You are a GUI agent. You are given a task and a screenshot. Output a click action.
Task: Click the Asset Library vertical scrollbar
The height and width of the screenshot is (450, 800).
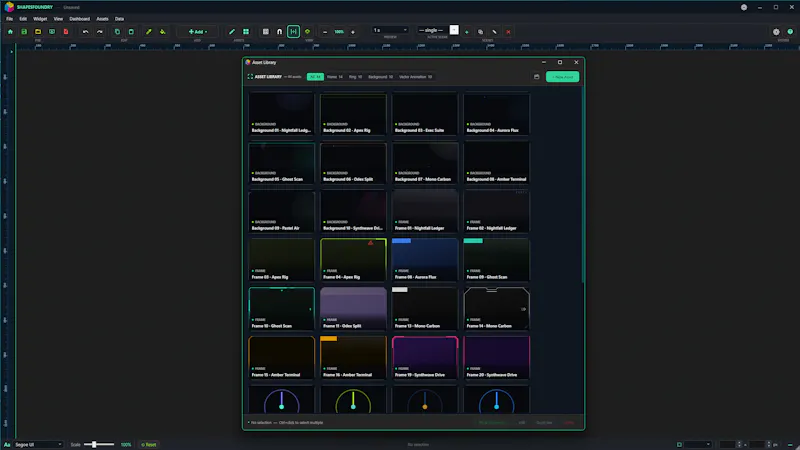point(582,184)
